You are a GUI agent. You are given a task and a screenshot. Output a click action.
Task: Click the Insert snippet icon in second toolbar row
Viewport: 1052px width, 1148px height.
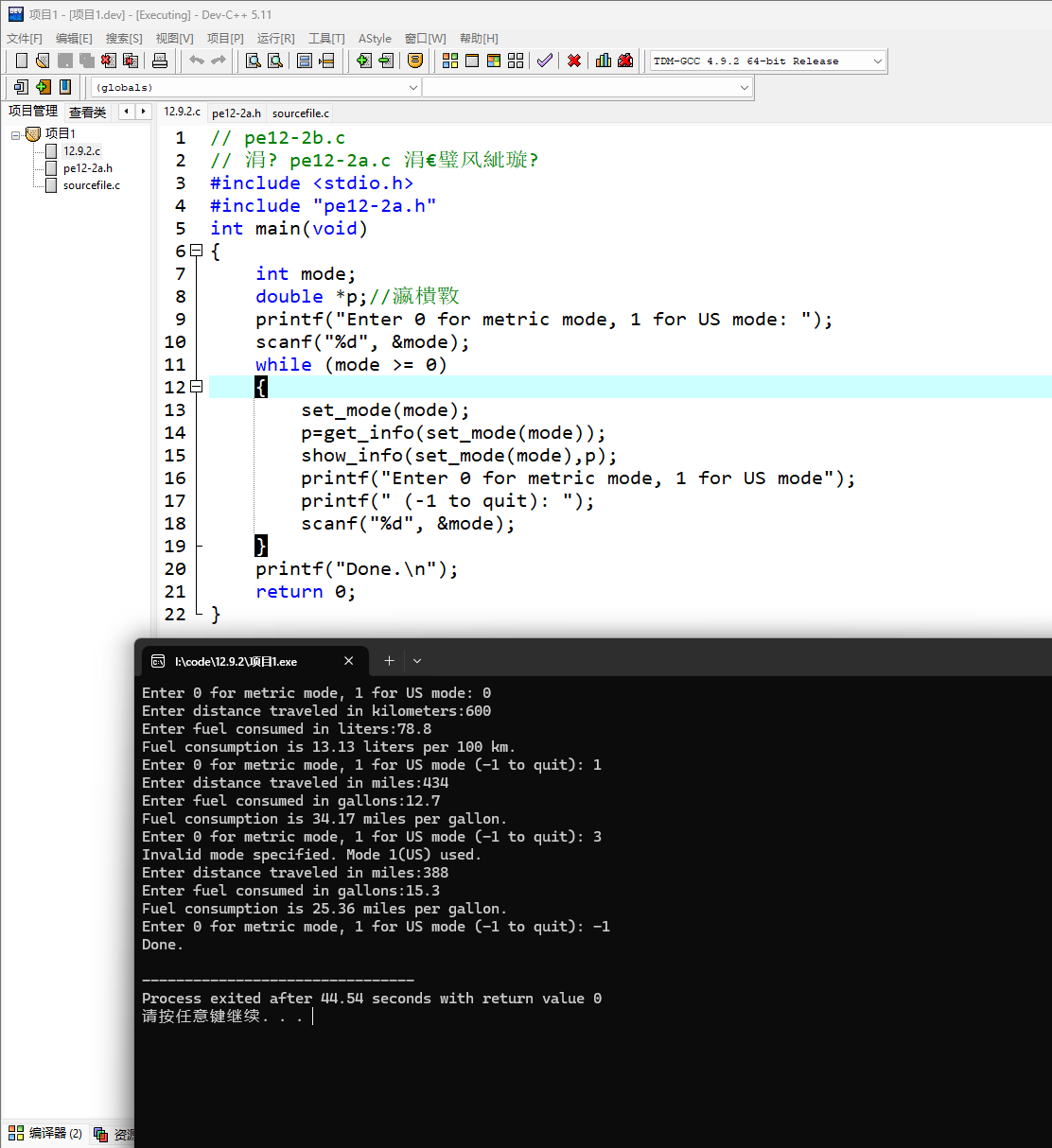point(21,87)
